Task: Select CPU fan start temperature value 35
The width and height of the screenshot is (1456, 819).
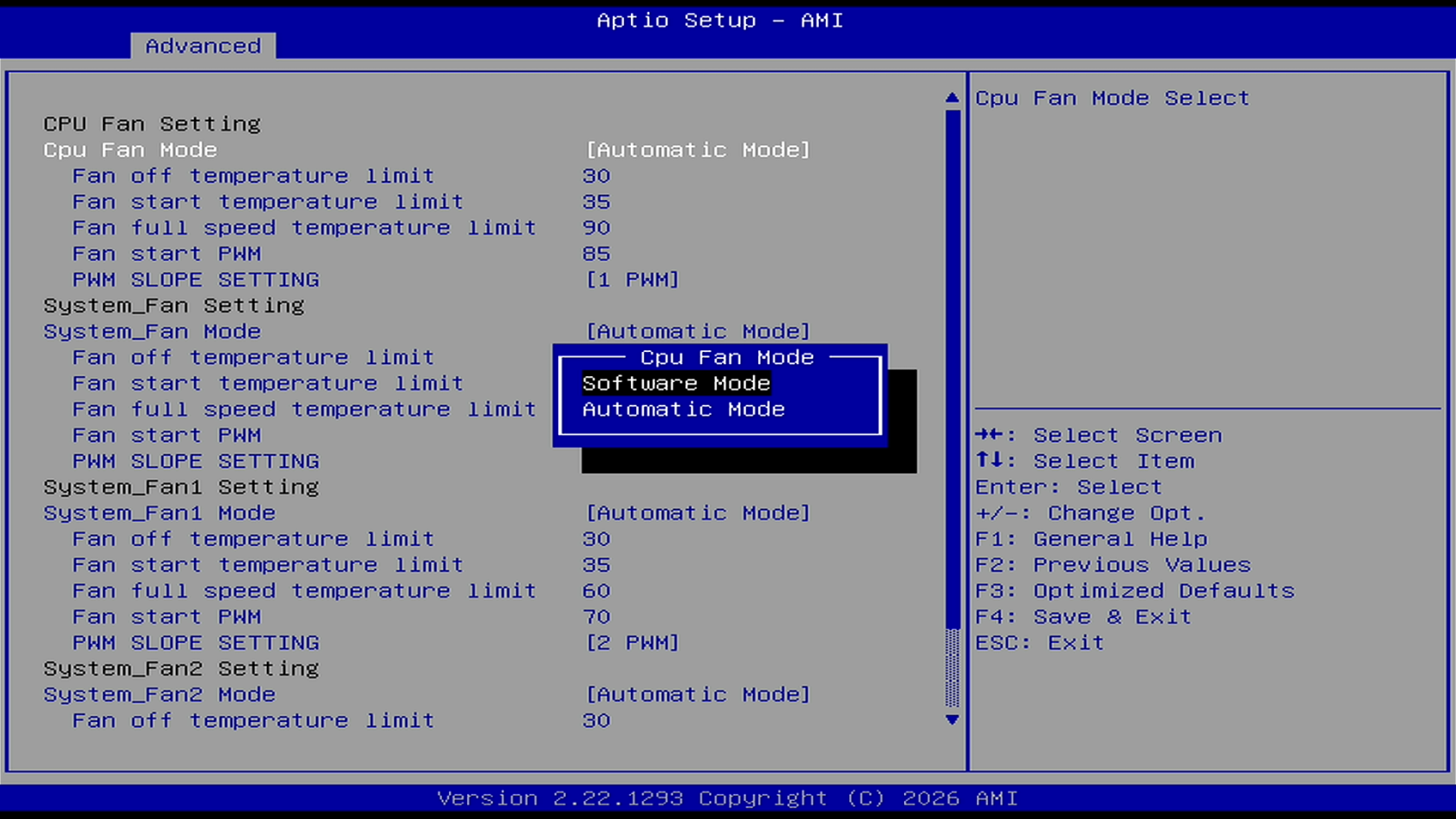Action: pos(596,202)
